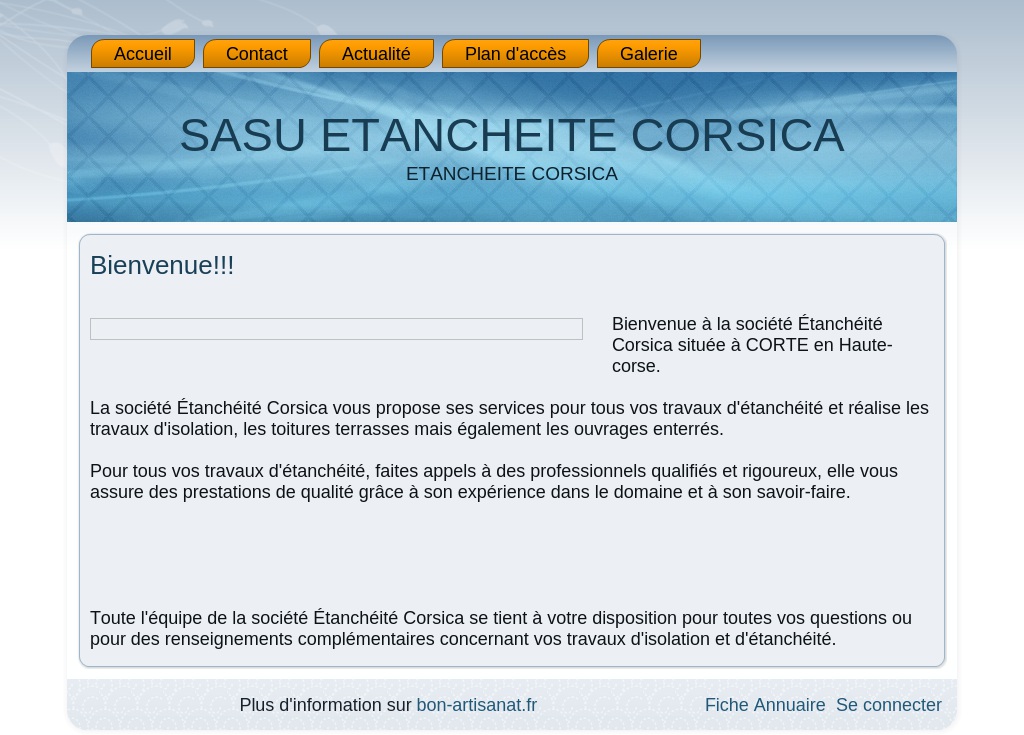This screenshot has width=1024, height=735.
Task: Open the Accueil tab
Action: [x=142, y=54]
